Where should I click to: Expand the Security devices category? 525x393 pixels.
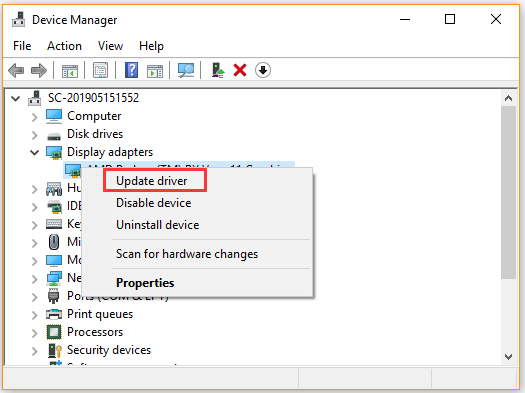point(34,351)
